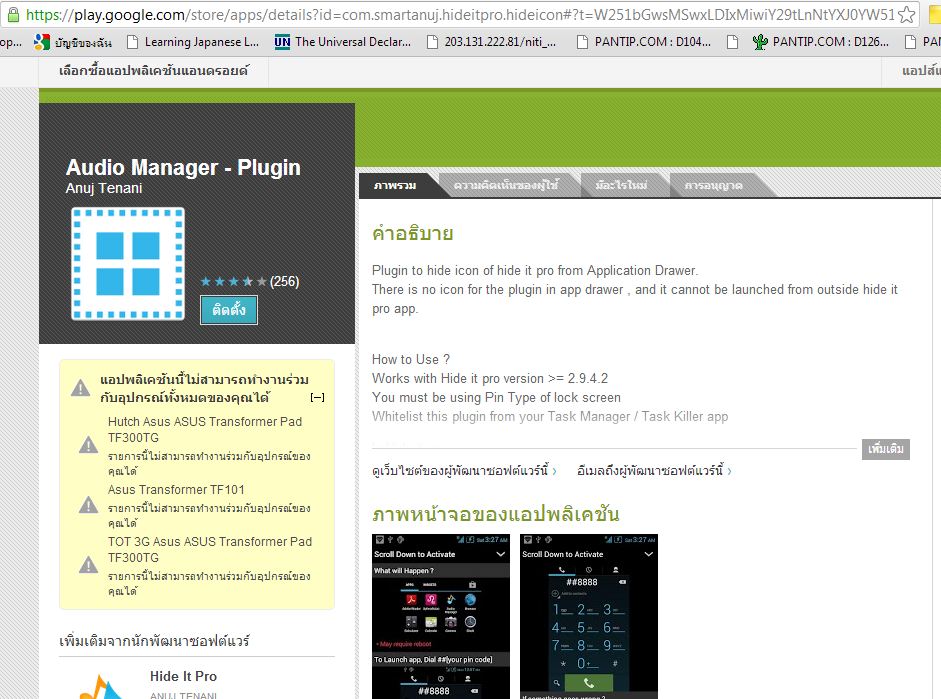The height and width of the screenshot is (699, 941).
Task: Switch to the มีอะไรใหม่ what's new tab
Action: pyautogui.click(x=622, y=185)
